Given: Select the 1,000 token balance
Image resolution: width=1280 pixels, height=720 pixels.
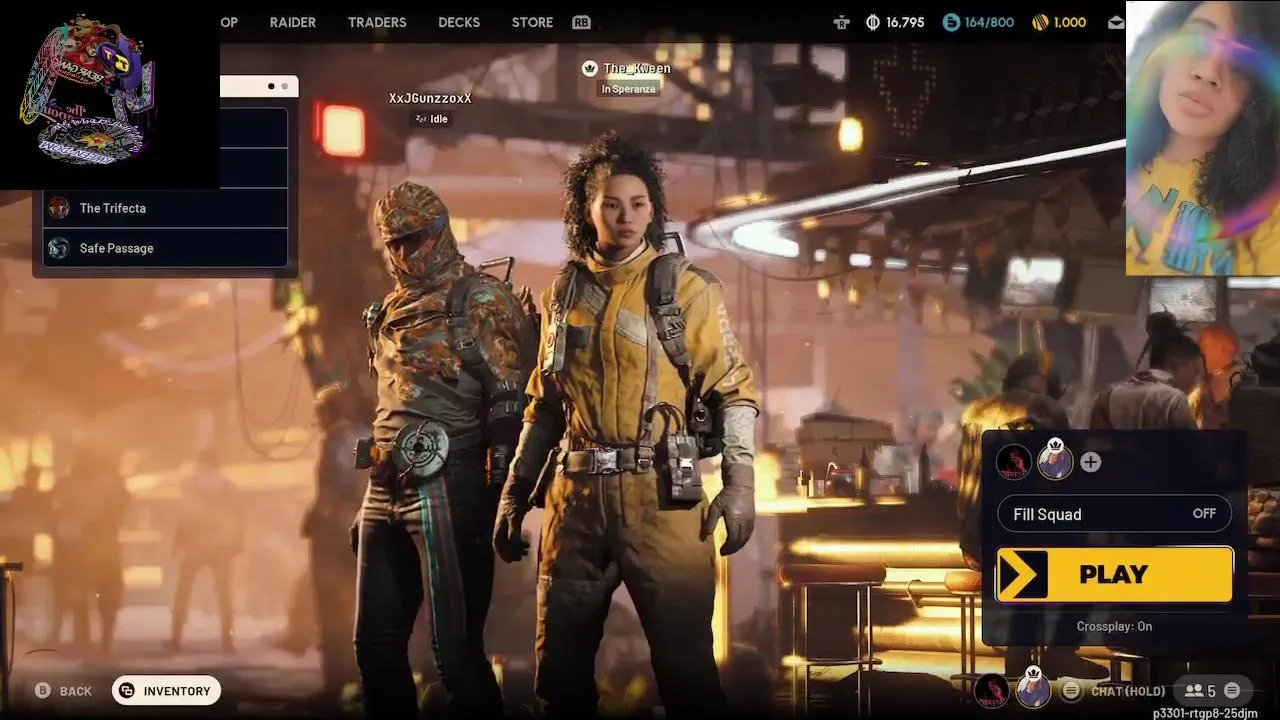Looking at the screenshot, I should click(1070, 22).
